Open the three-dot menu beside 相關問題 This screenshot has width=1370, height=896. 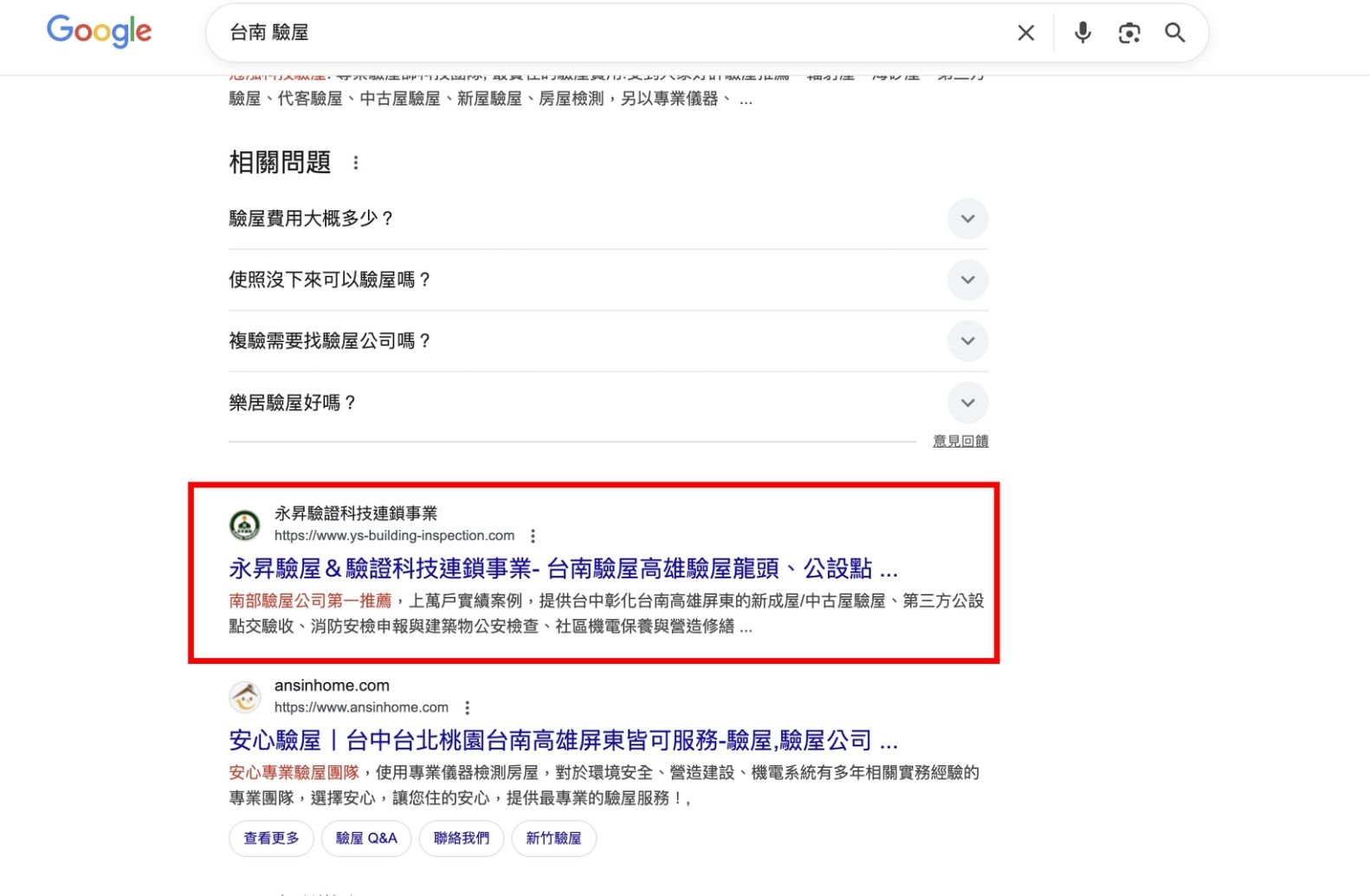coord(356,163)
